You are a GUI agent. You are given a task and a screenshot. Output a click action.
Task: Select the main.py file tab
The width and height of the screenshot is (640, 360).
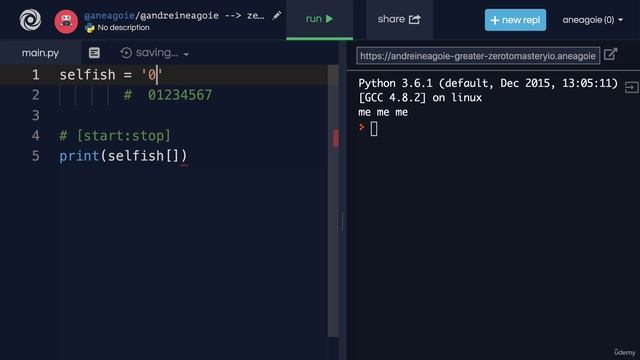40,53
